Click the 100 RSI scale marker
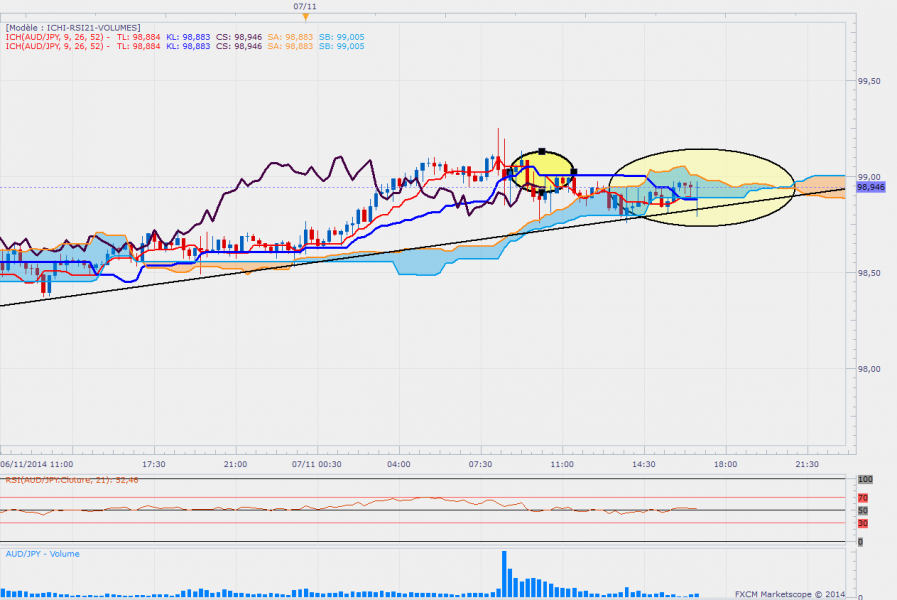Screen dimensions: 897x600 (x=865, y=479)
